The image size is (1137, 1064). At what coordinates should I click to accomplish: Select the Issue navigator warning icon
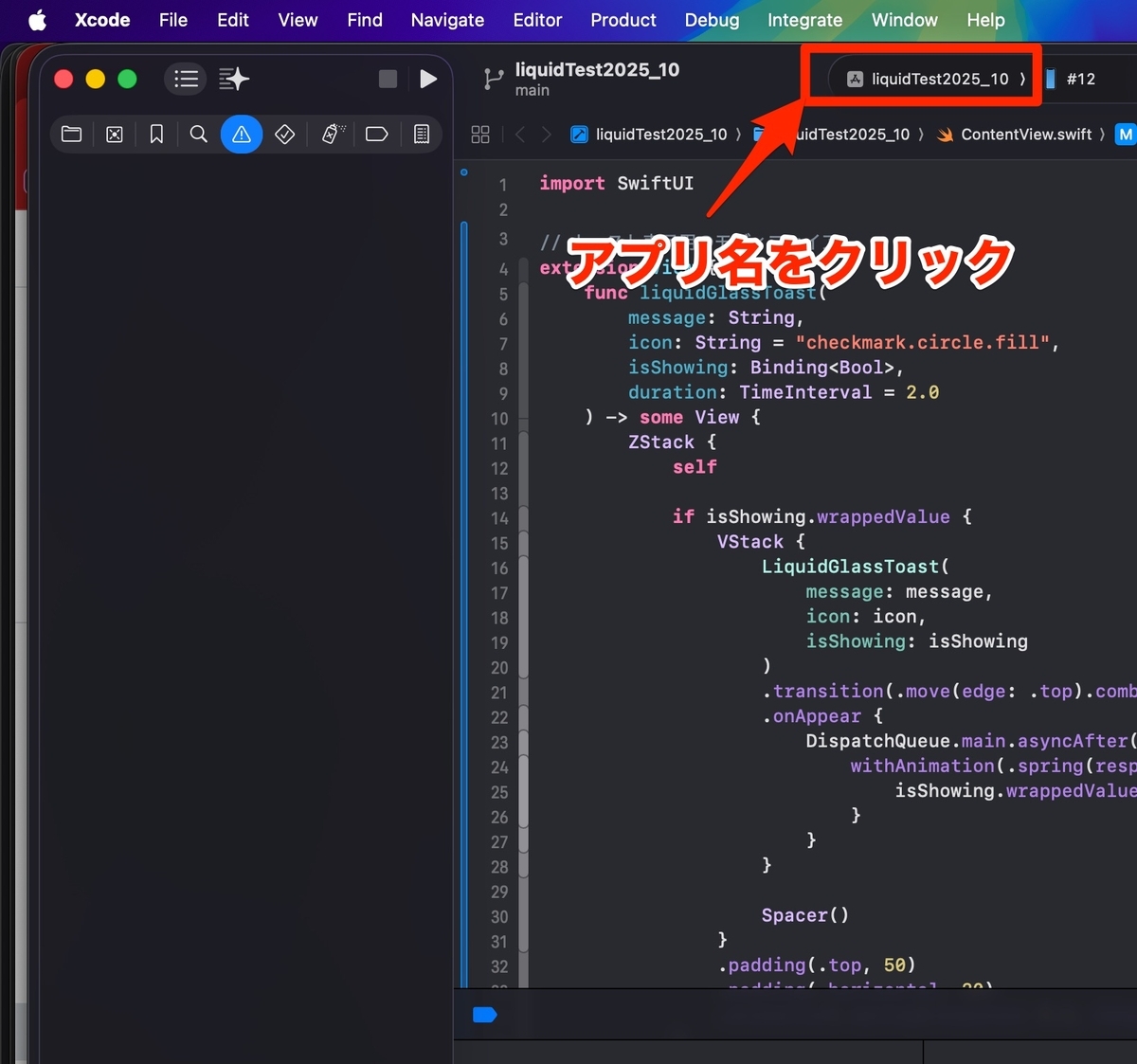click(242, 135)
